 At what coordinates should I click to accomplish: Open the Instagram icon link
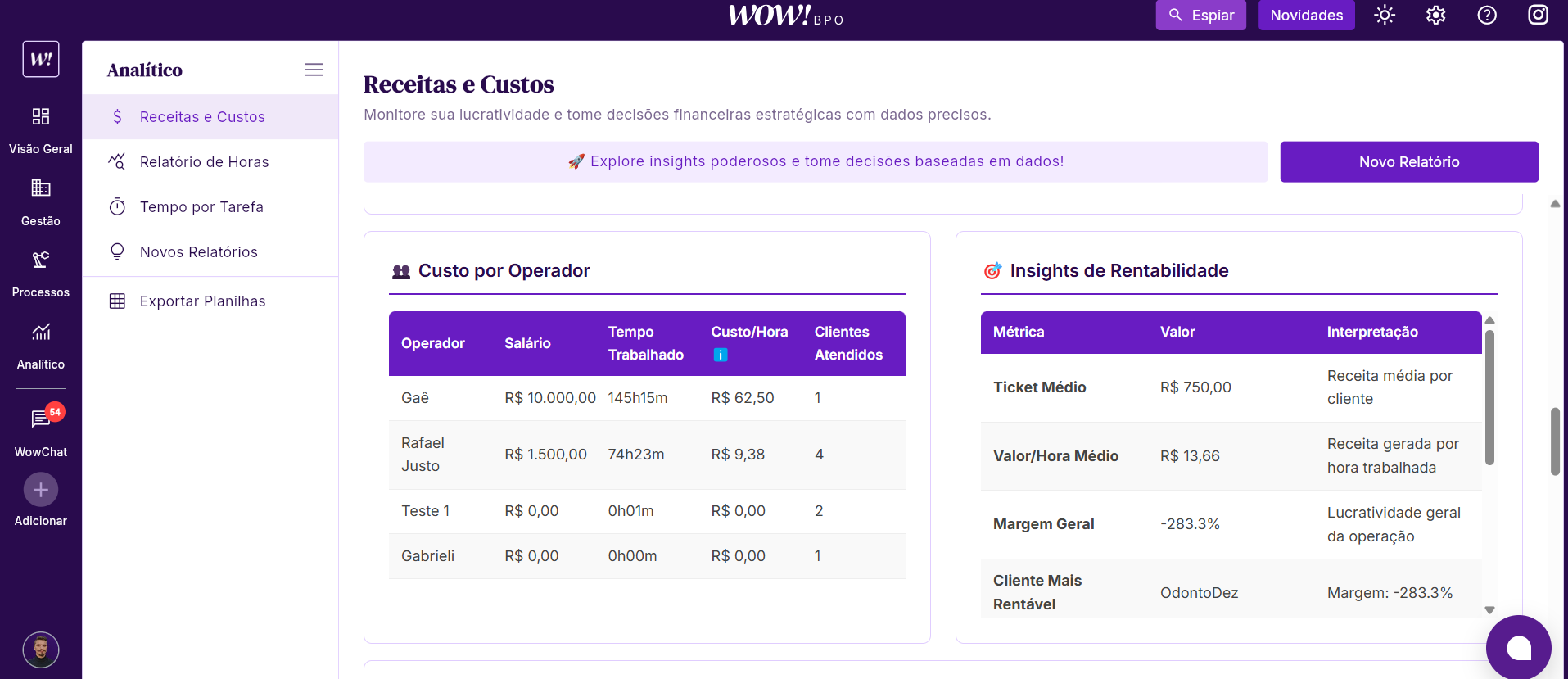pyautogui.click(x=1539, y=16)
